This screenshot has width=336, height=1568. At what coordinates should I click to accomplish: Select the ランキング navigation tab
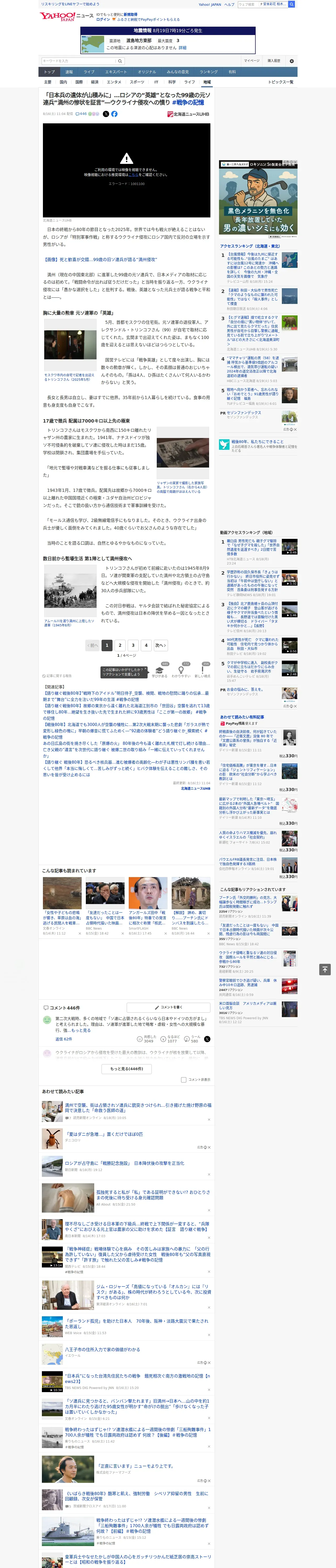209,72
